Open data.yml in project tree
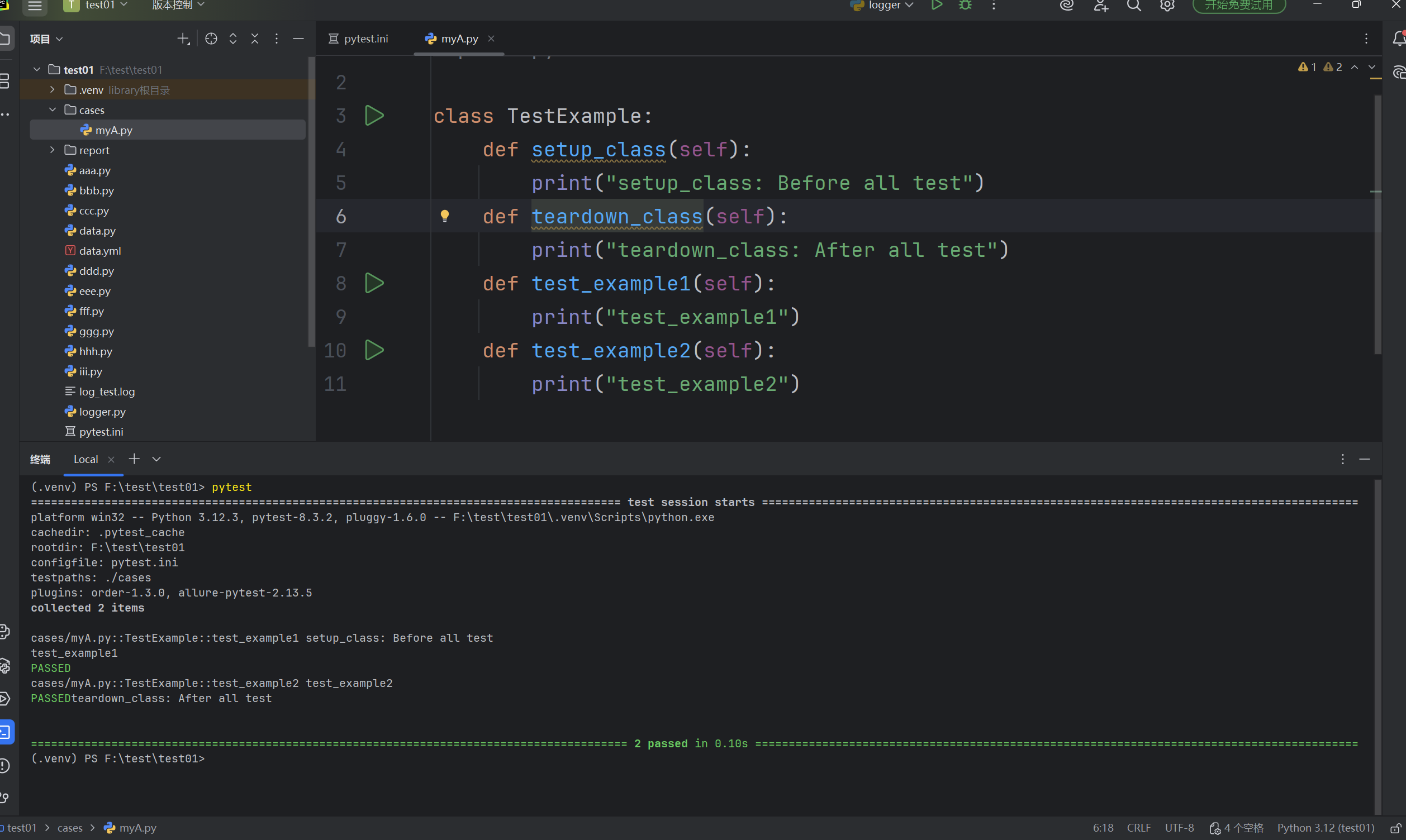This screenshot has height=840, width=1406. pyautogui.click(x=99, y=251)
